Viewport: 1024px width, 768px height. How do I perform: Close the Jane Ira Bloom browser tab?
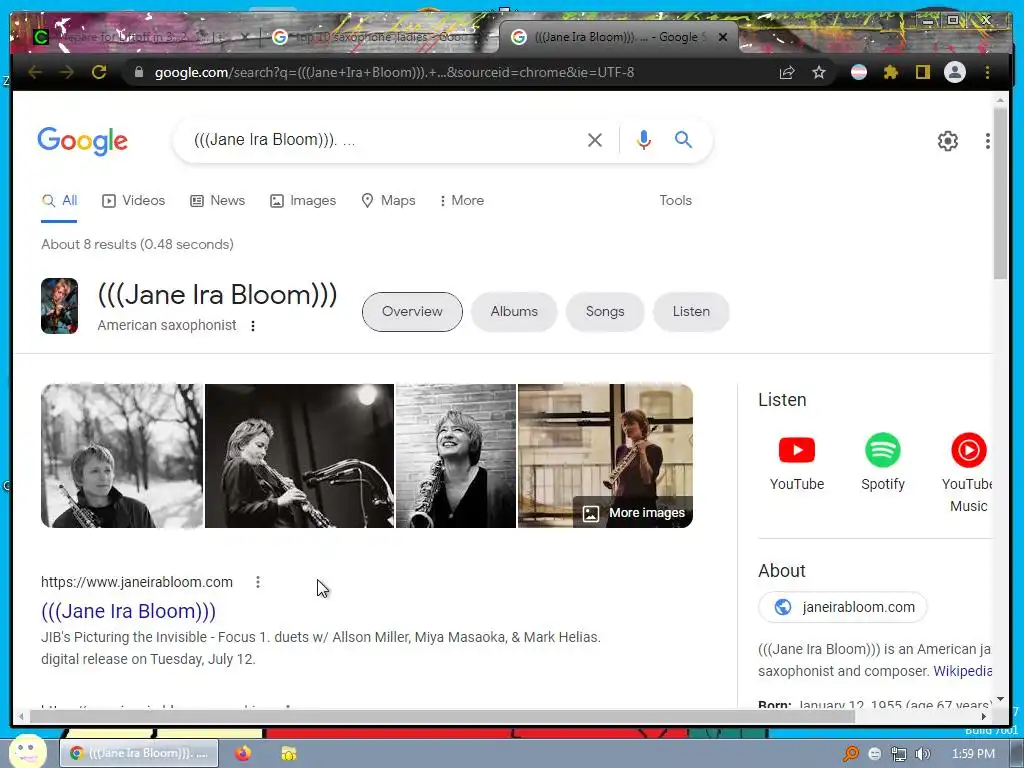click(x=723, y=37)
